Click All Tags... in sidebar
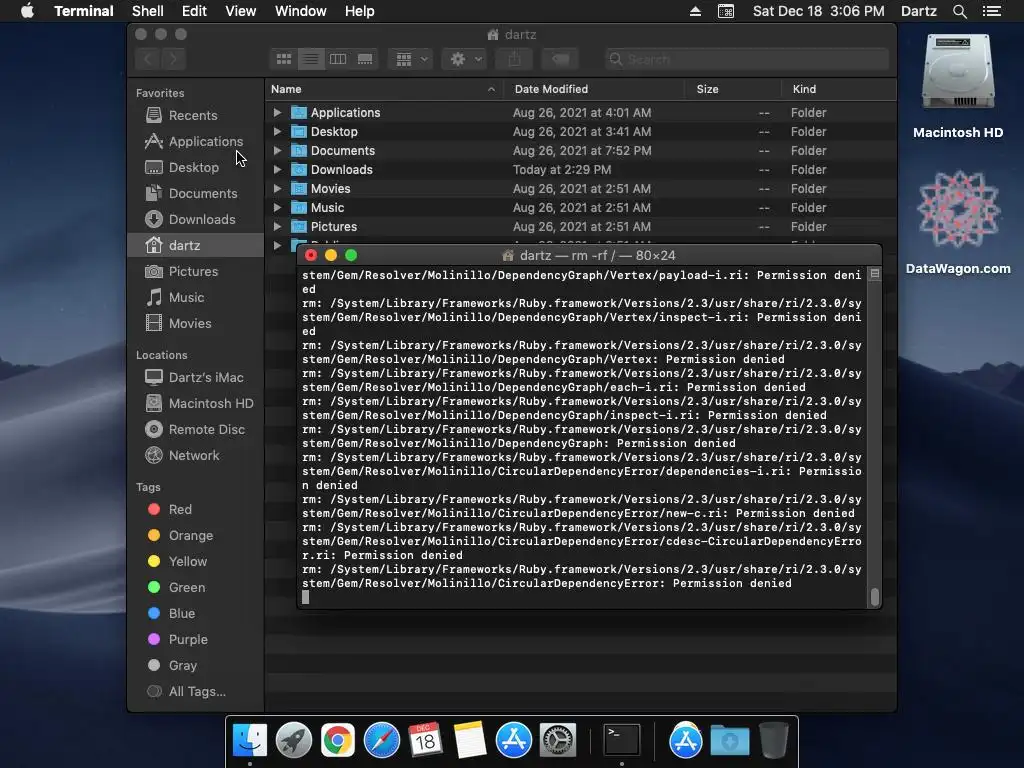Image resolution: width=1024 pixels, height=768 pixels. 195,691
